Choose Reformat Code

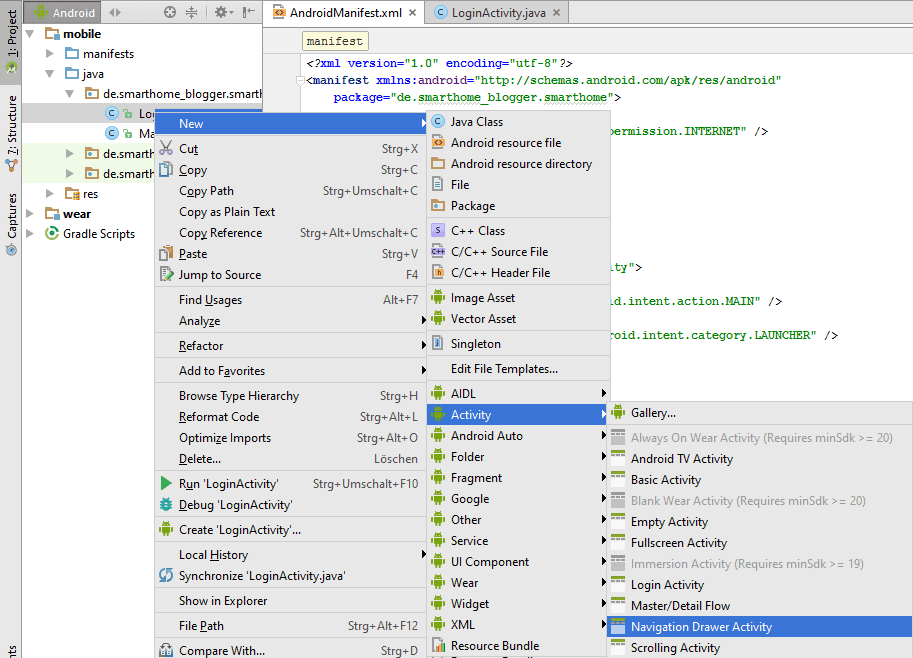tap(291, 416)
